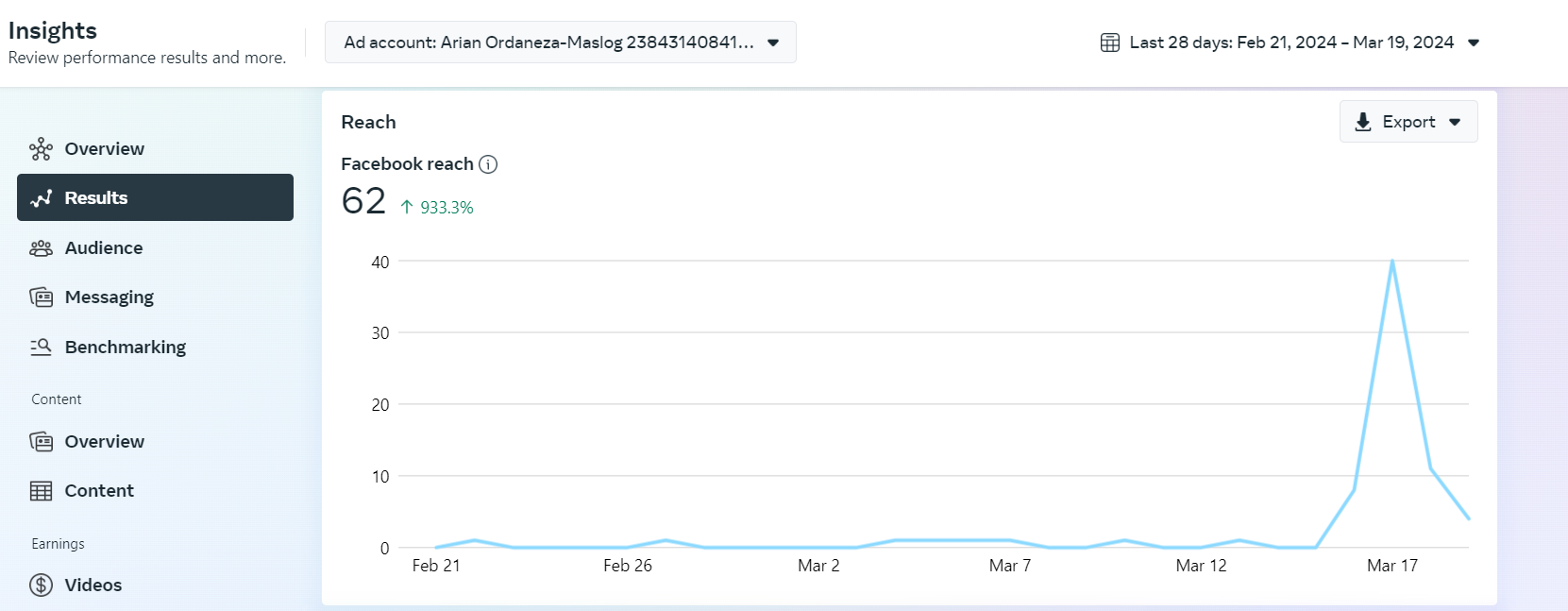Click the chart peak point at Mar 17
This screenshot has width=1568, height=611.
click(x=1392, y=261)
